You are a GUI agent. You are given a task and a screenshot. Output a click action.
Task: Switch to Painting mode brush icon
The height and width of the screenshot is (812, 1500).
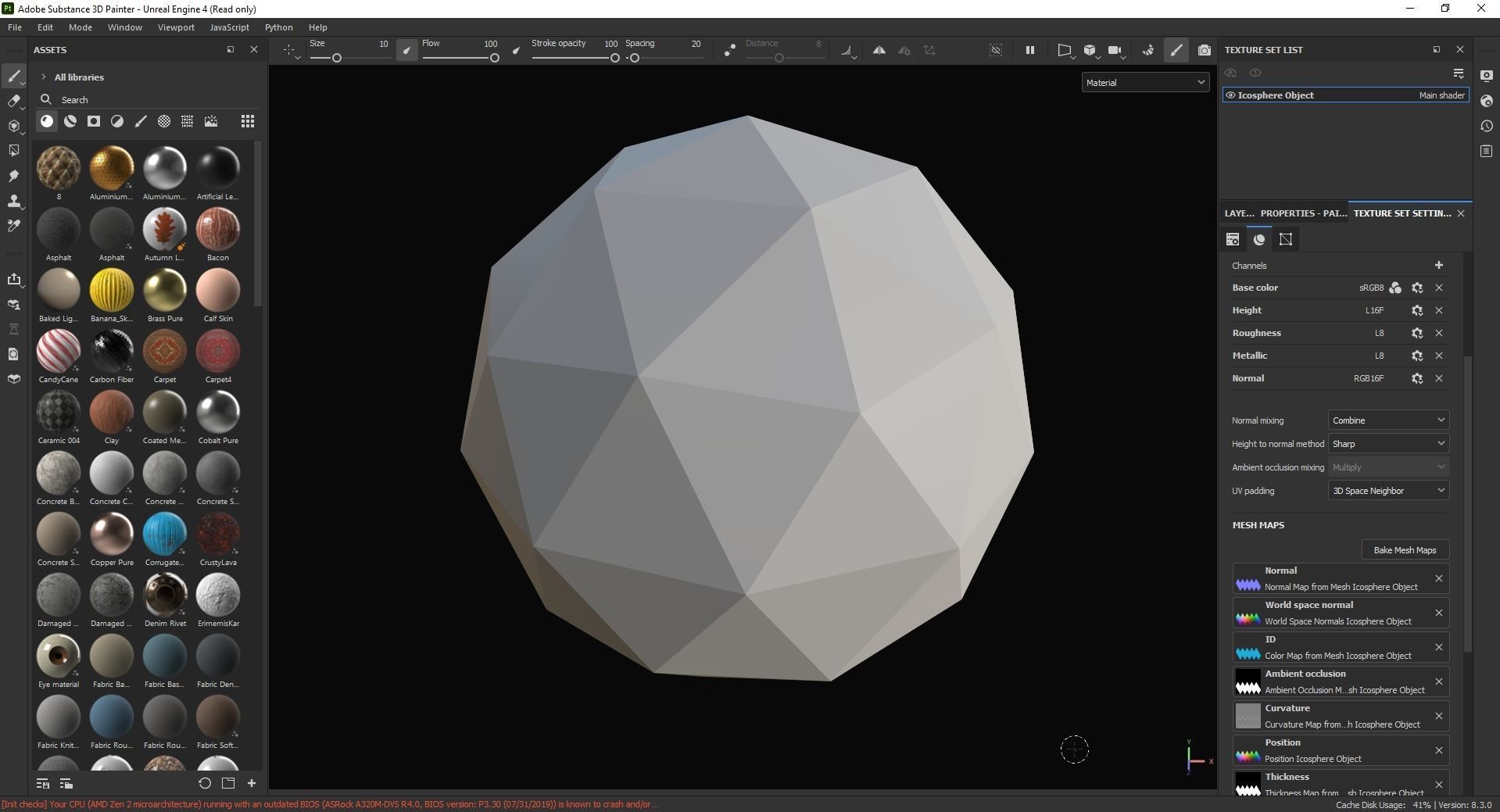coord(1176,50)
